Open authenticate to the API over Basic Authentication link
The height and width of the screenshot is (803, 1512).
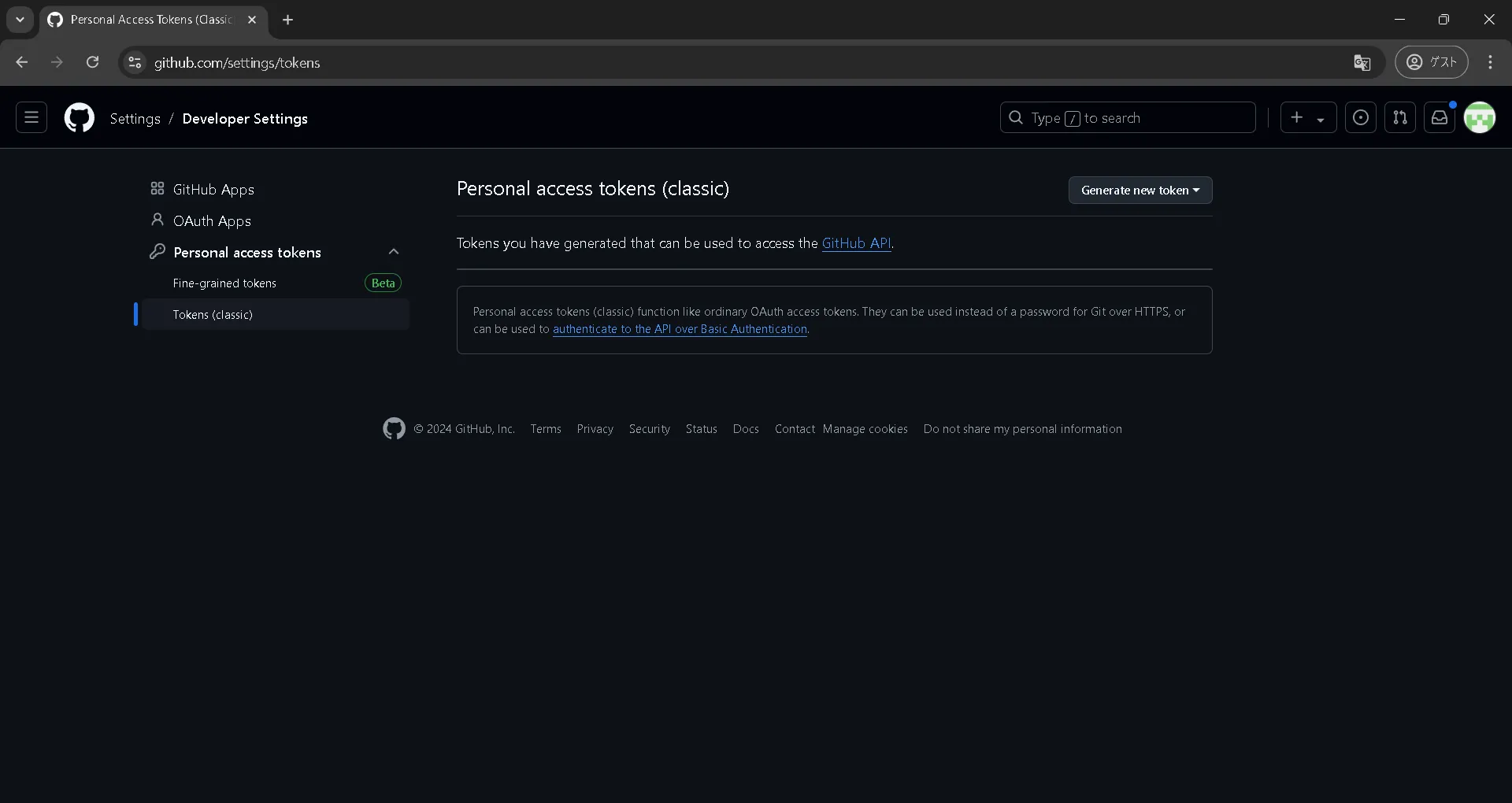click(680, 329)
